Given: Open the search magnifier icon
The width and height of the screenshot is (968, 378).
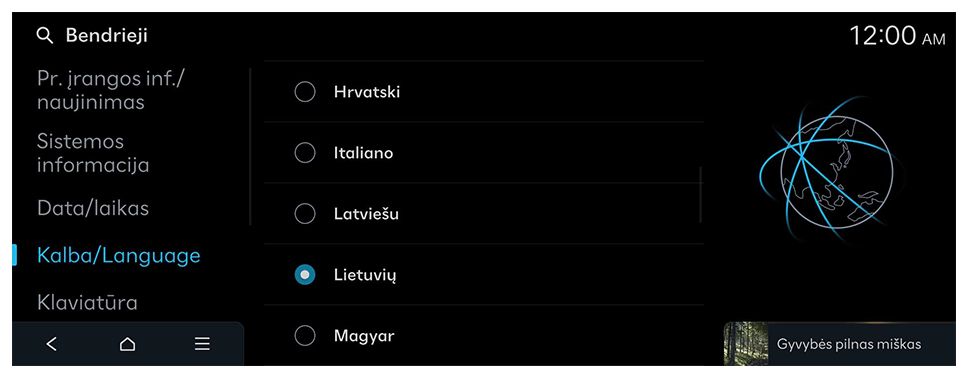Looking at the screenshot, I should click(44, 36).
